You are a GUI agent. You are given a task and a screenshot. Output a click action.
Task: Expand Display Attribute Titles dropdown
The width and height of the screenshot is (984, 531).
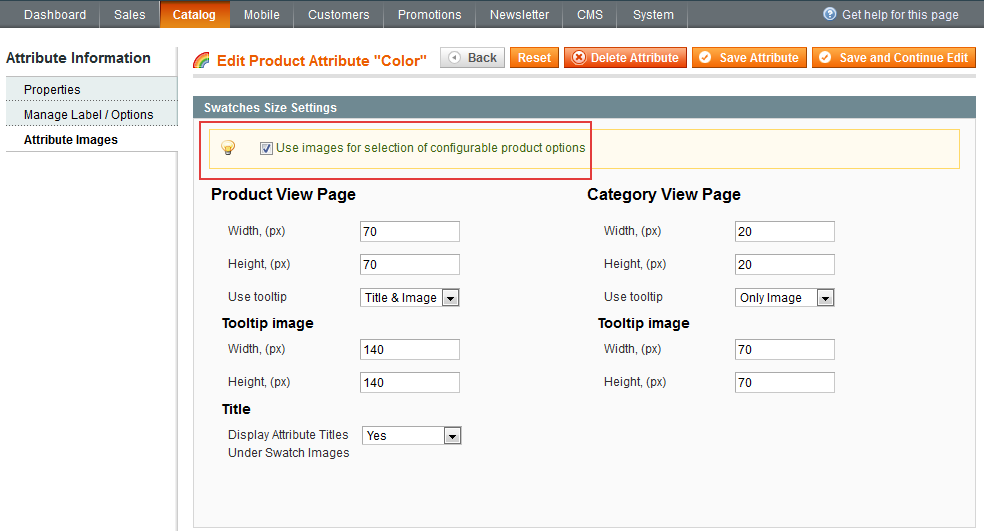tap(411, 436)
